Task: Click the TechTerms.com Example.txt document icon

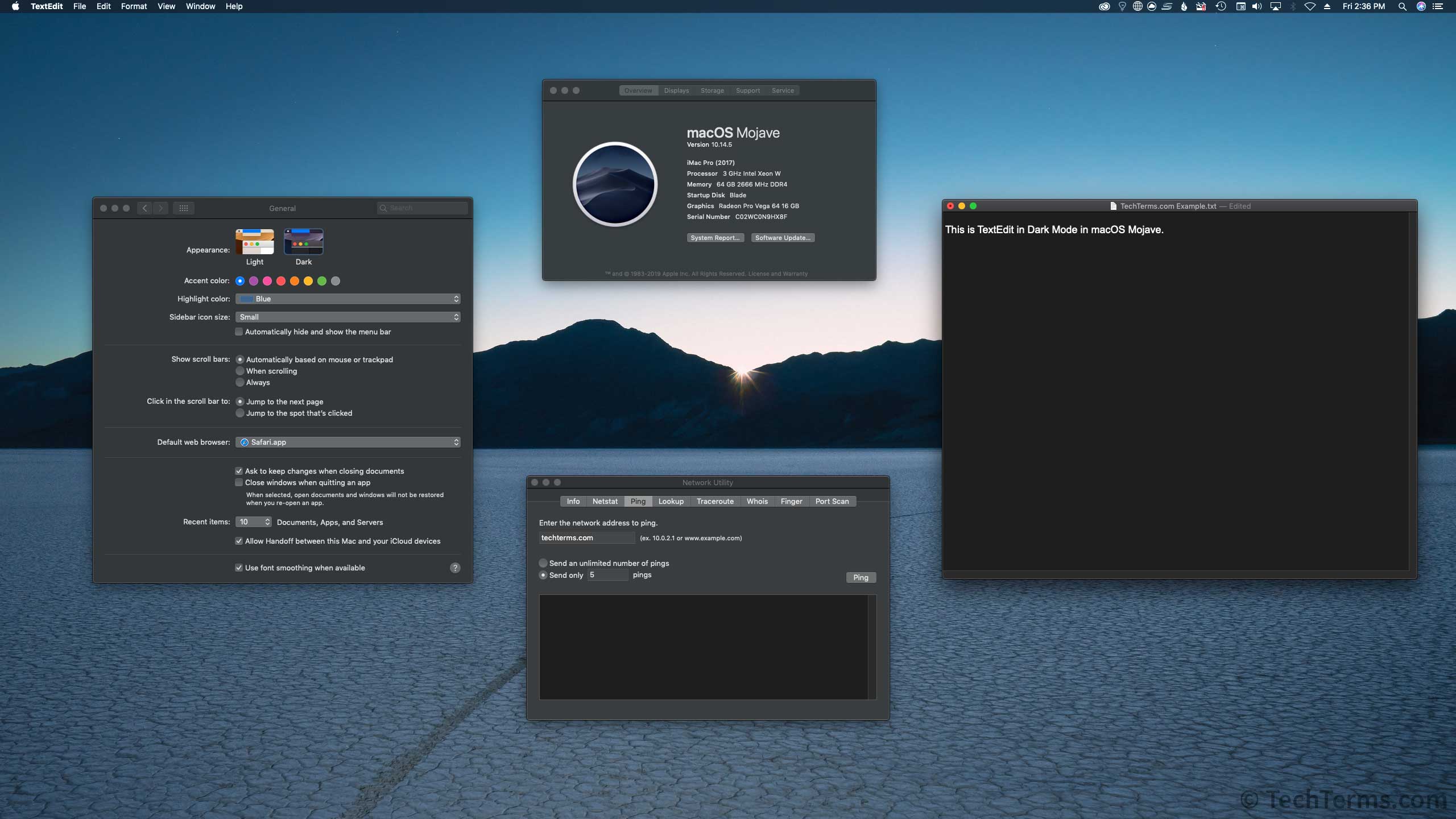Action: [x=1113, y=206]
